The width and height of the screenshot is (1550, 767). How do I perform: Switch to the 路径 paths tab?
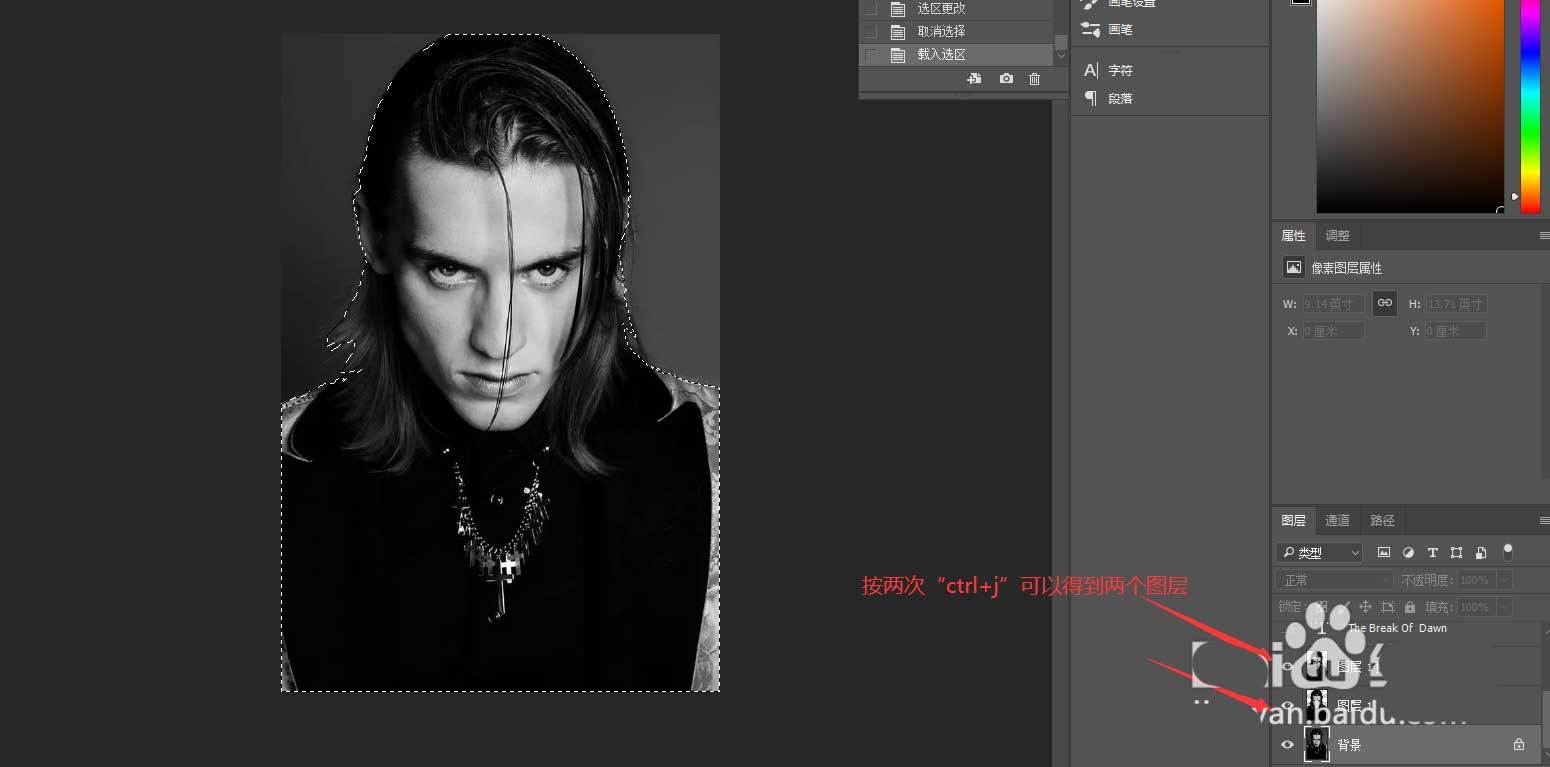coord(1382,520)
